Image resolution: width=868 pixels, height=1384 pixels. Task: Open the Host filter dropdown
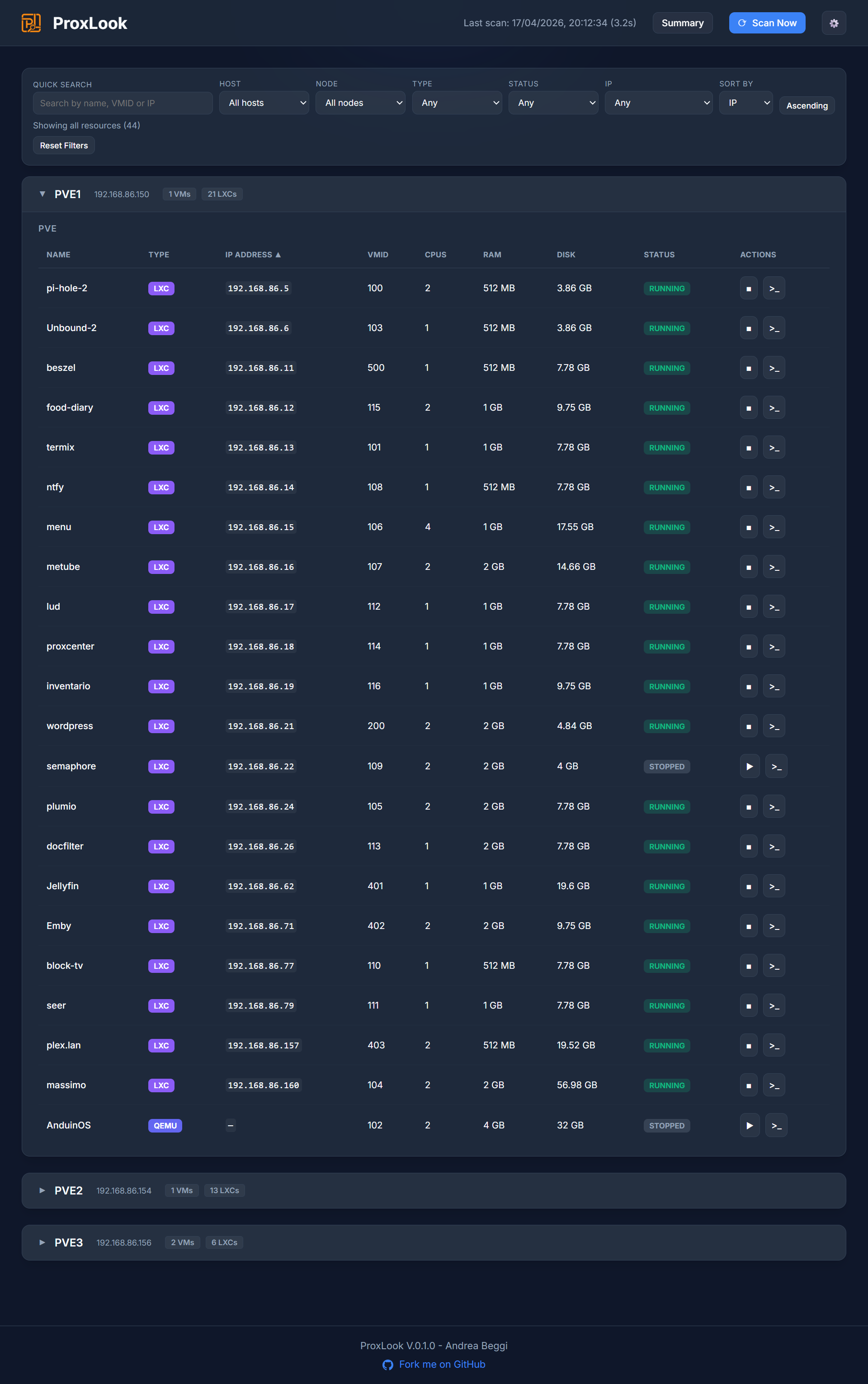(264, 103)
